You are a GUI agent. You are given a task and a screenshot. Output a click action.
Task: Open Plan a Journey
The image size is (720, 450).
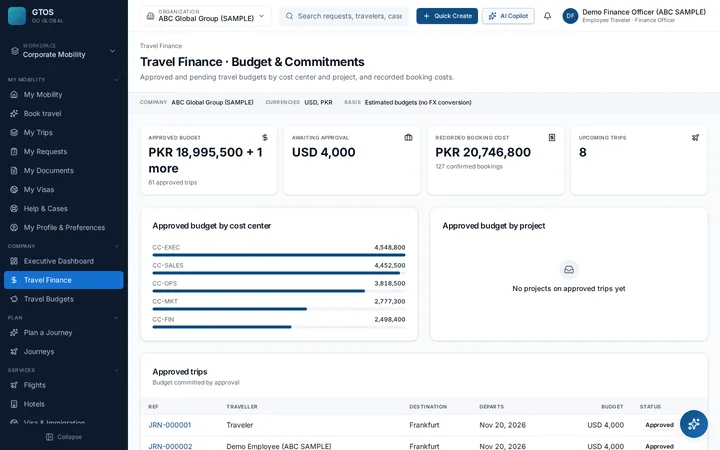[x=64, y=332]
